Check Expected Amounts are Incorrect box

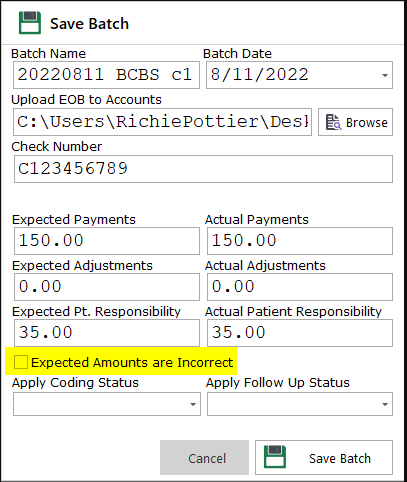point(21,362)
